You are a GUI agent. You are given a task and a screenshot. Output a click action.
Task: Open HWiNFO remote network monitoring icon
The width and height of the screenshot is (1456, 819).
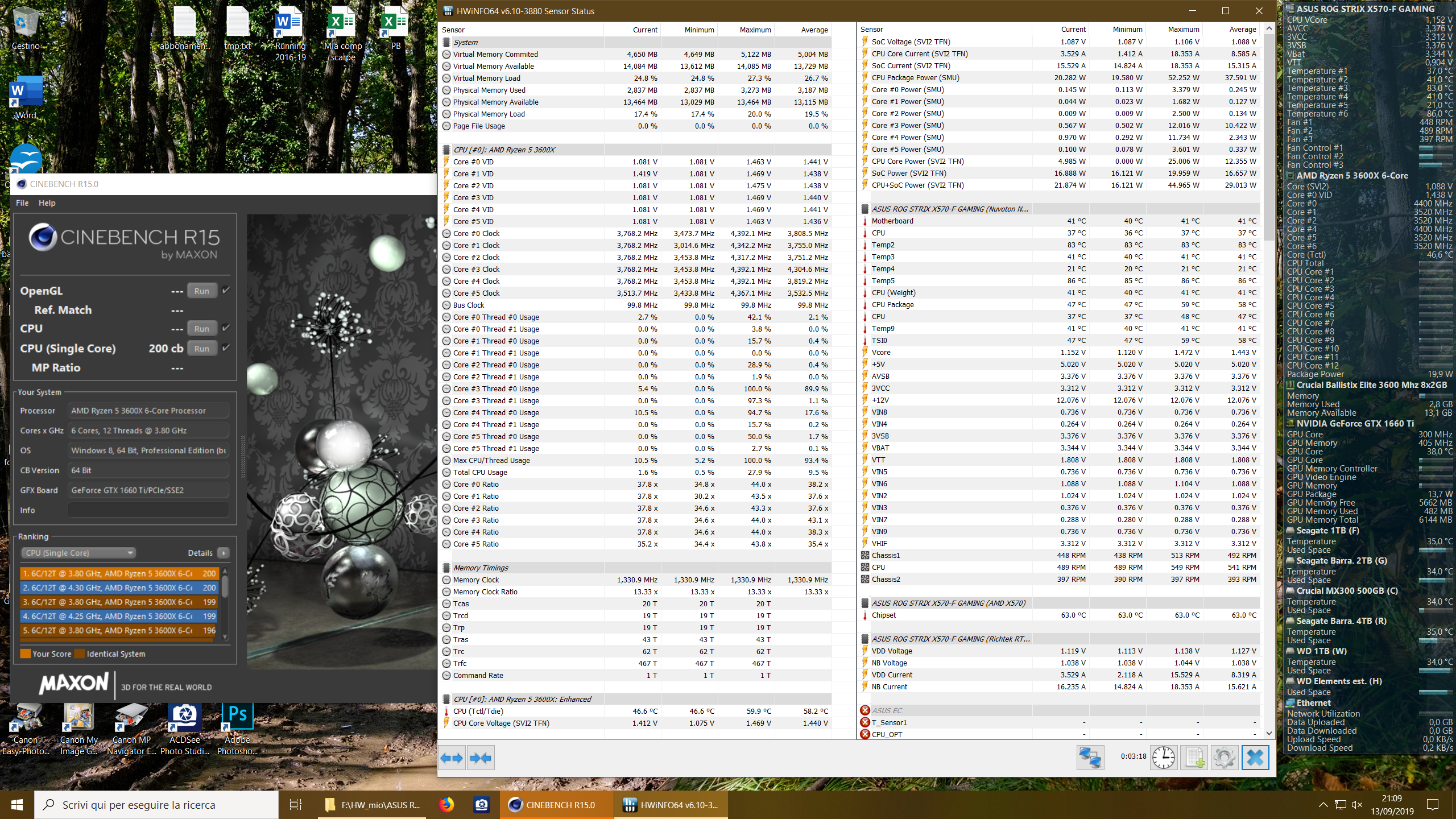pyautogui.click(x=1090, y=758)
